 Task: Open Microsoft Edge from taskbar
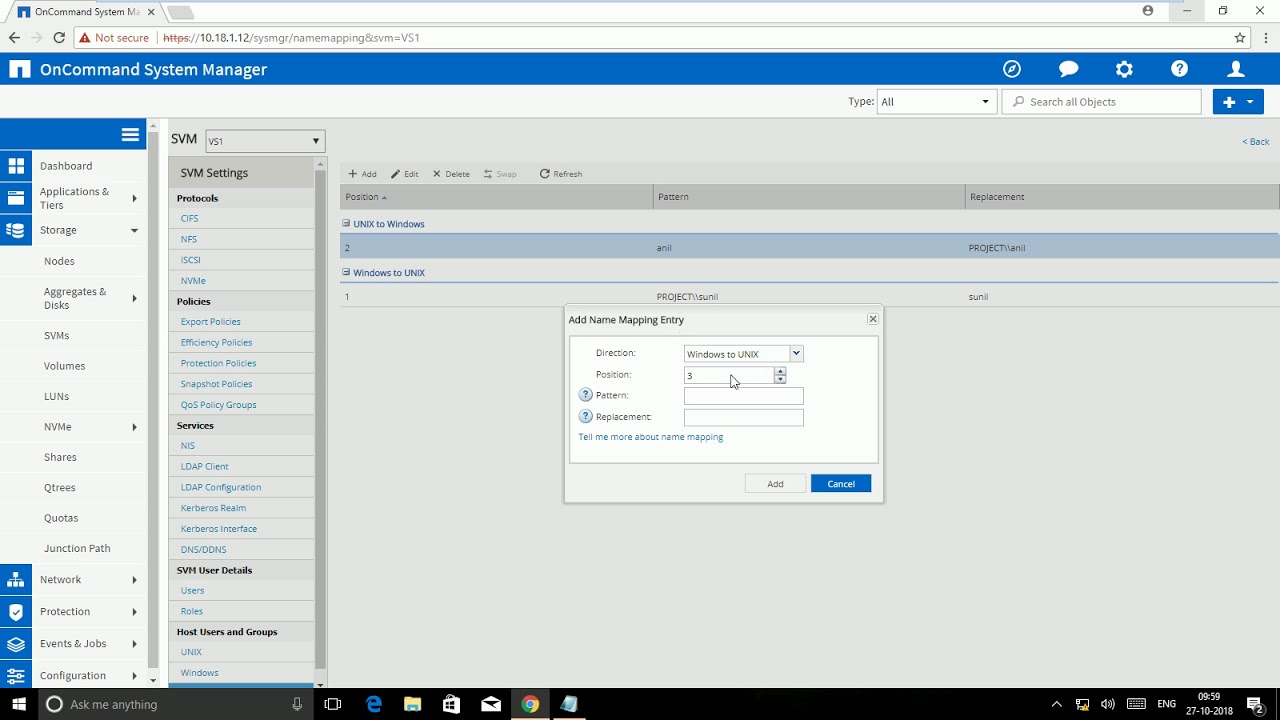374,704
